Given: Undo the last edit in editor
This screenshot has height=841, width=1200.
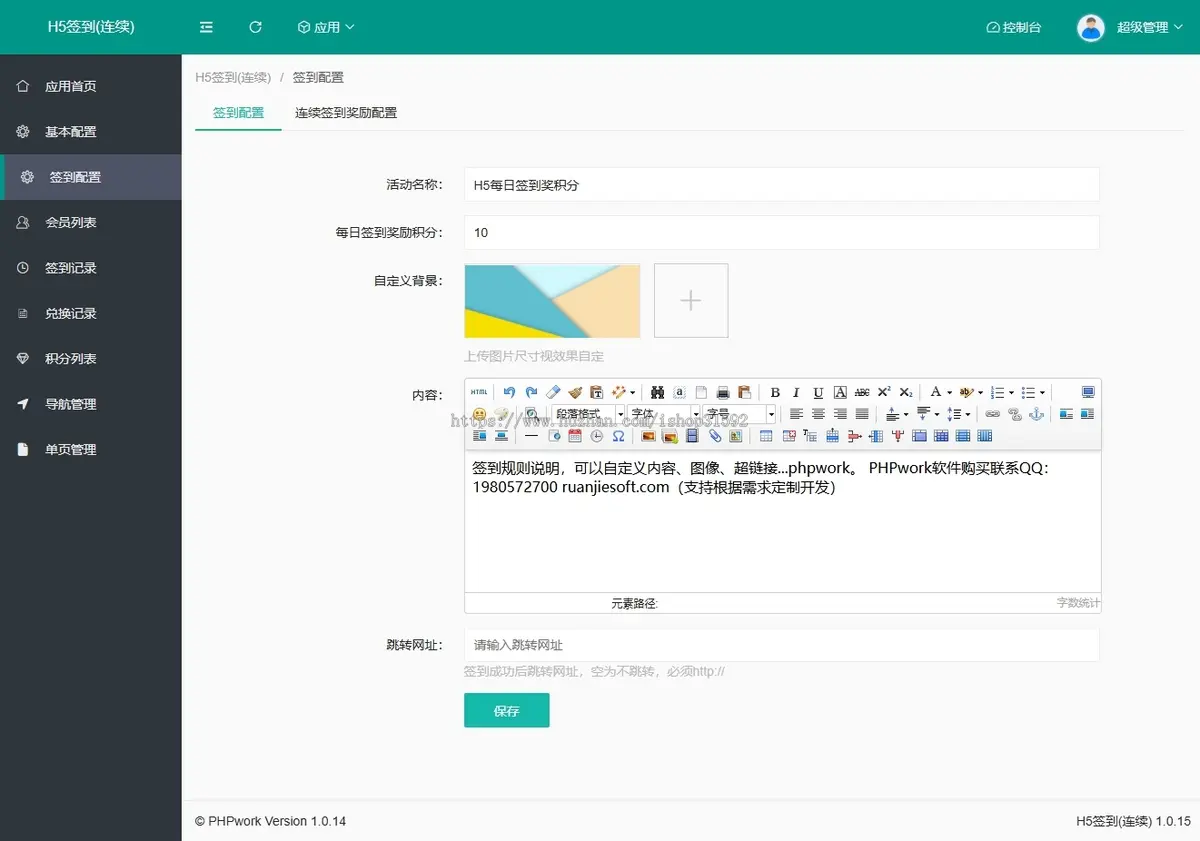Looking at the screenshot, I should [509, 392].
